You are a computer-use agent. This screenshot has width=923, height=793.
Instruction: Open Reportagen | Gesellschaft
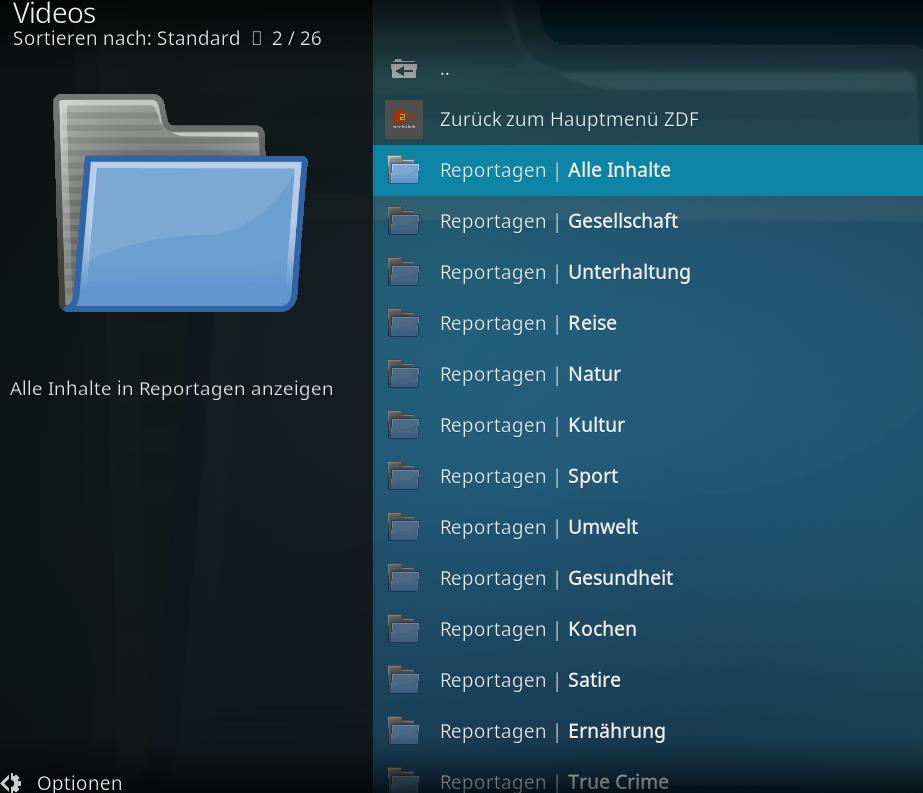[x=648, y=221]
